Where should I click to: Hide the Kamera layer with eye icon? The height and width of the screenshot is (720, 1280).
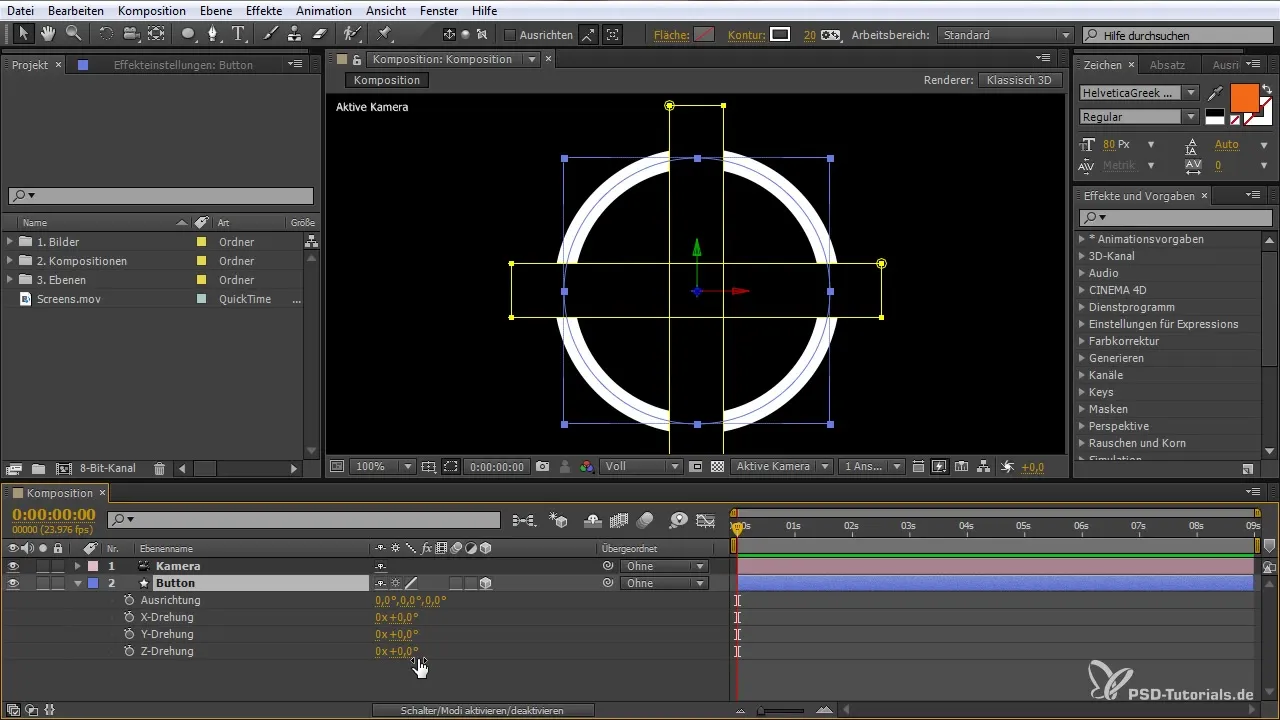(13, 566)
